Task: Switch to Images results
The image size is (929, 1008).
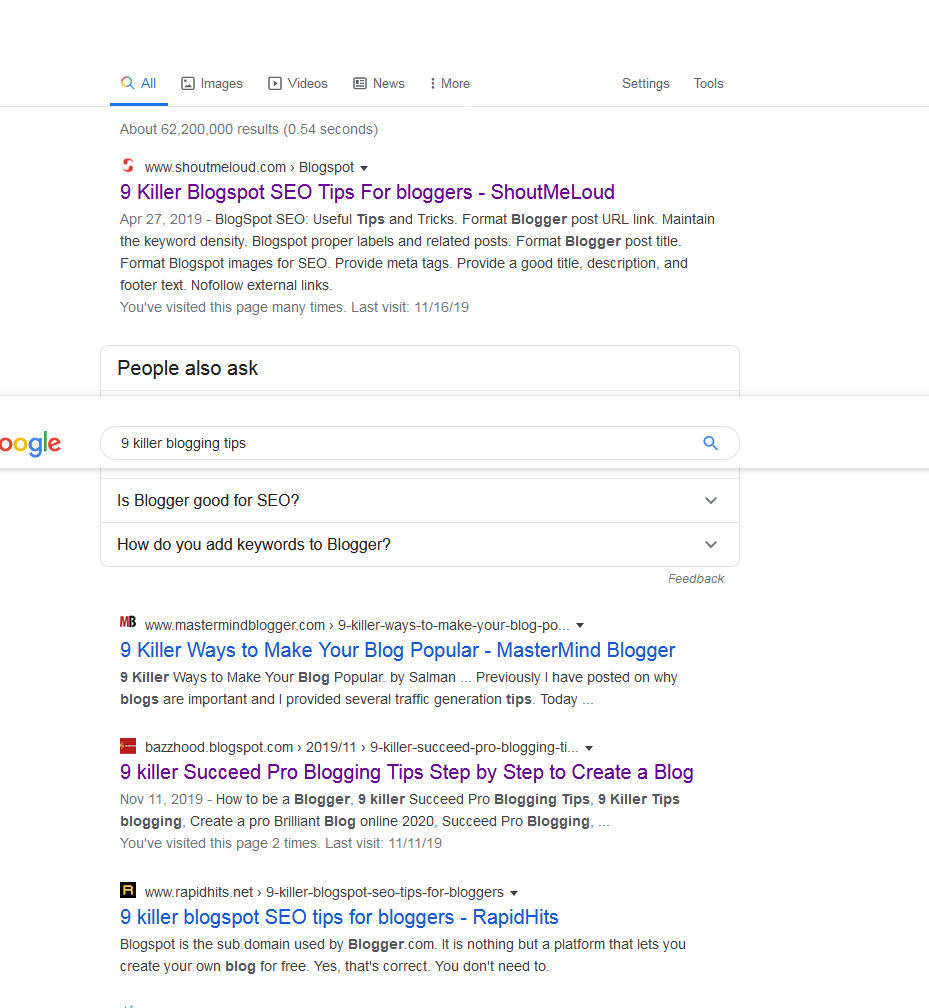Action: pyautogui.click(x=212, y=84)
